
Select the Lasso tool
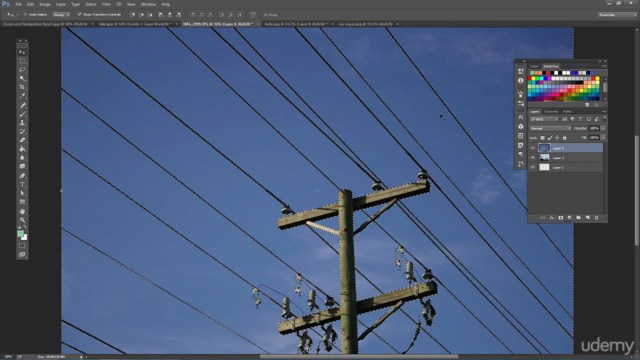pos(22,69)
